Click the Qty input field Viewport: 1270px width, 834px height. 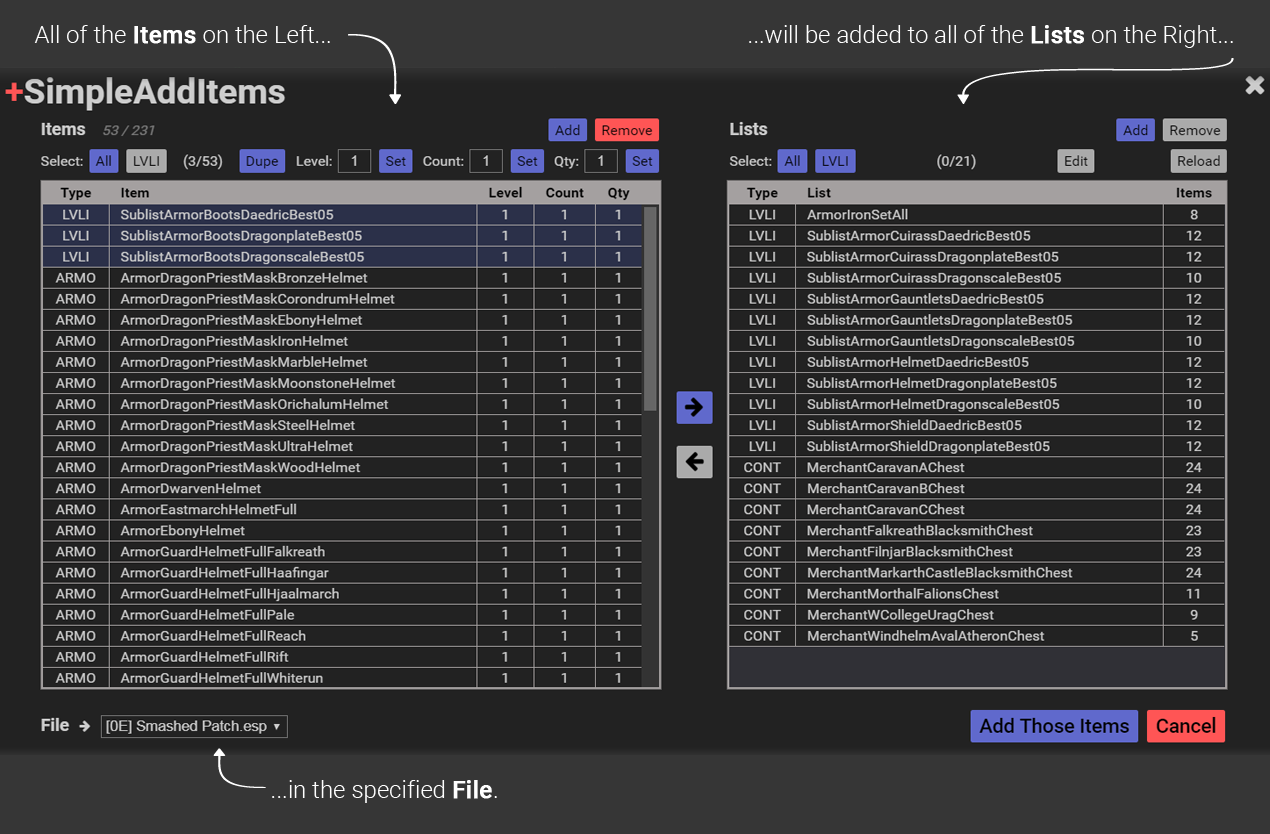pos(601,161)
